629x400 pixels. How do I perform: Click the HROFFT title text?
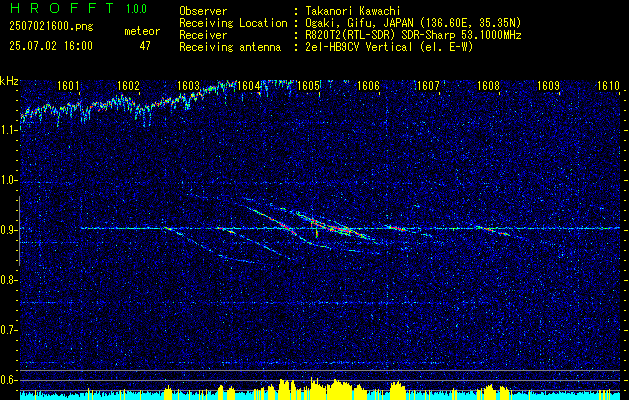coord(62,8)
